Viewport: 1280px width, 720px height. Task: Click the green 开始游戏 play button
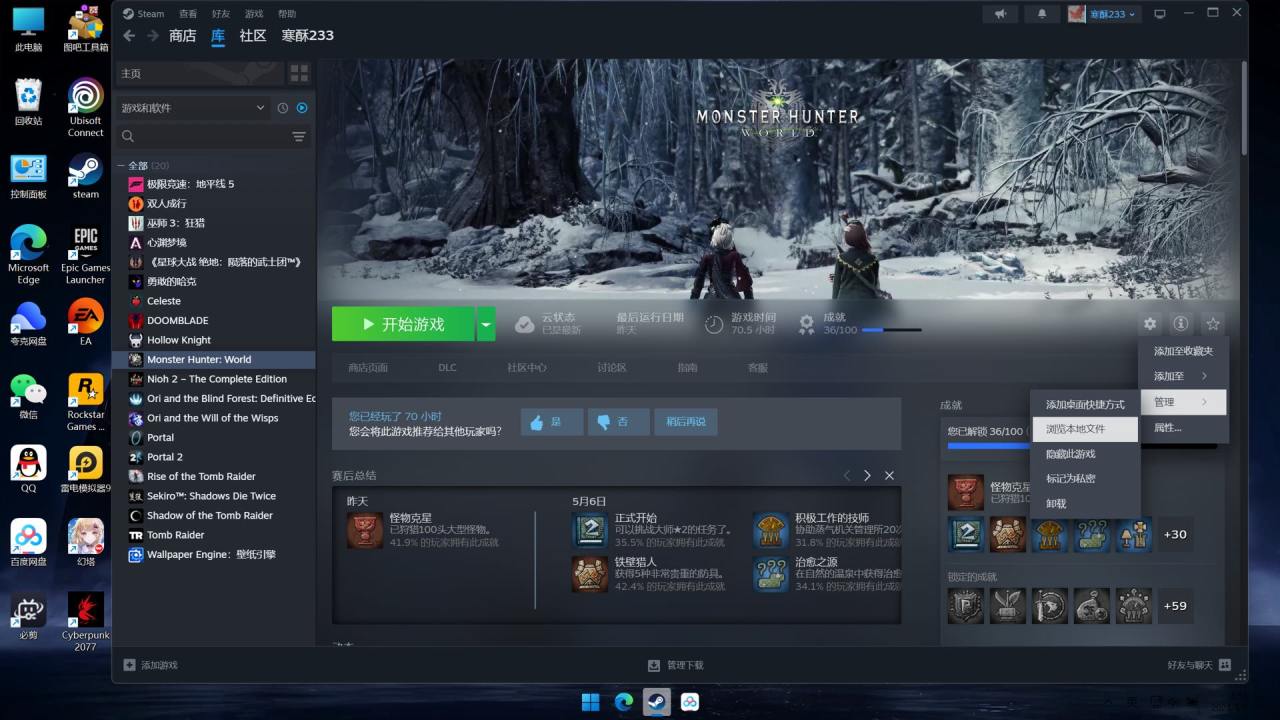coord(404,324)
